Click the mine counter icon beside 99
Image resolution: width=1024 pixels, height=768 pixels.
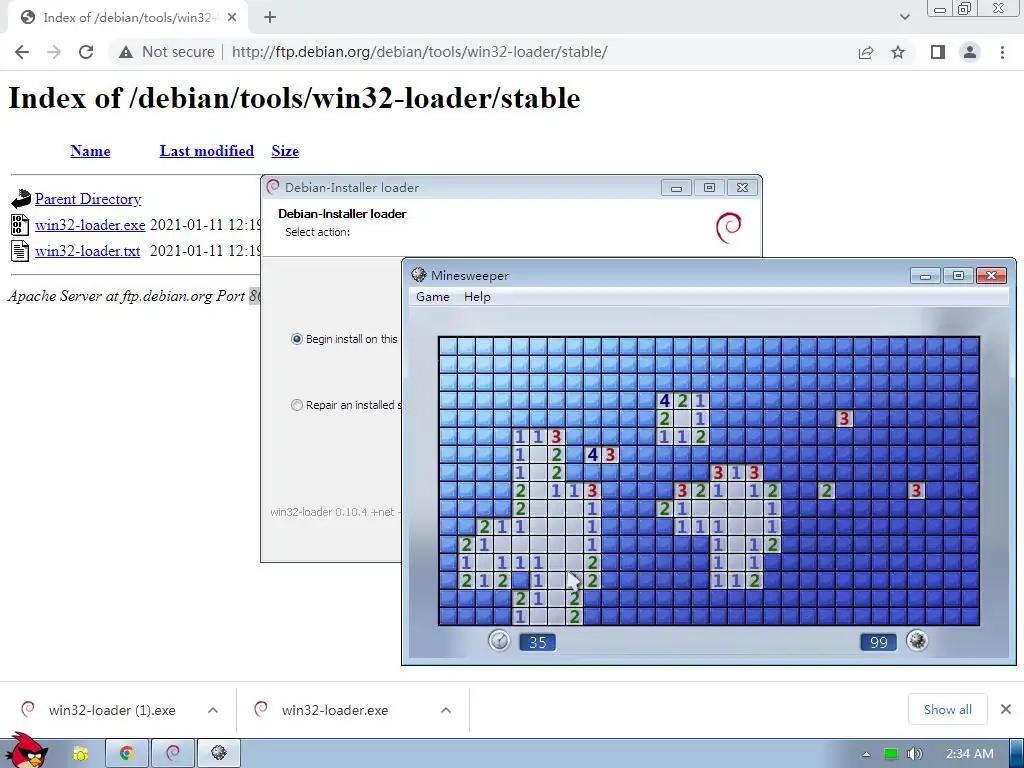pos(917,641)
